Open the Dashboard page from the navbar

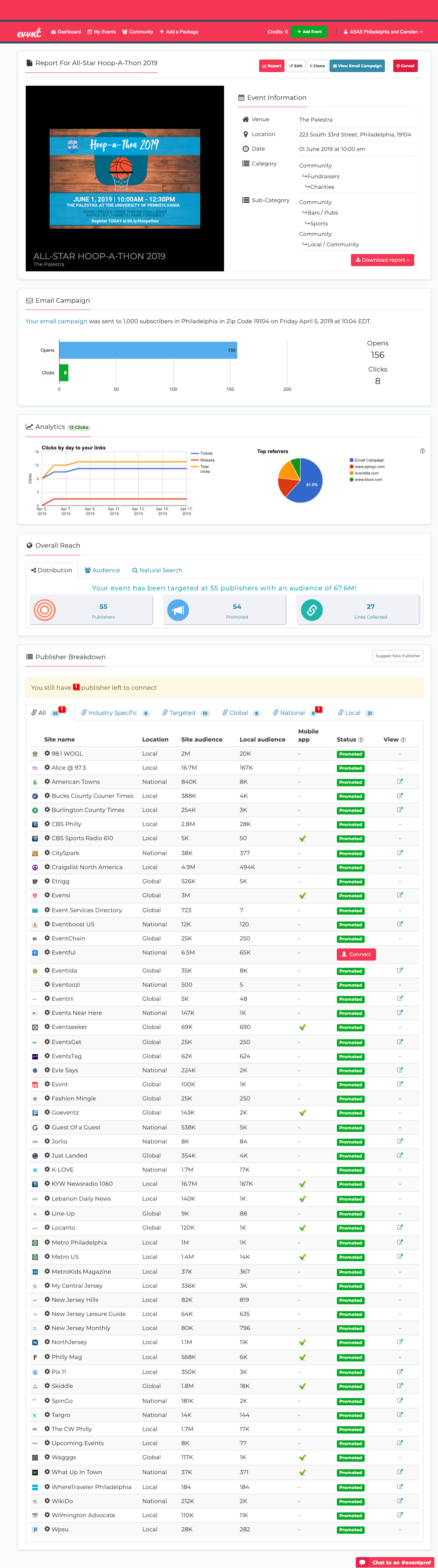[66, 32]
